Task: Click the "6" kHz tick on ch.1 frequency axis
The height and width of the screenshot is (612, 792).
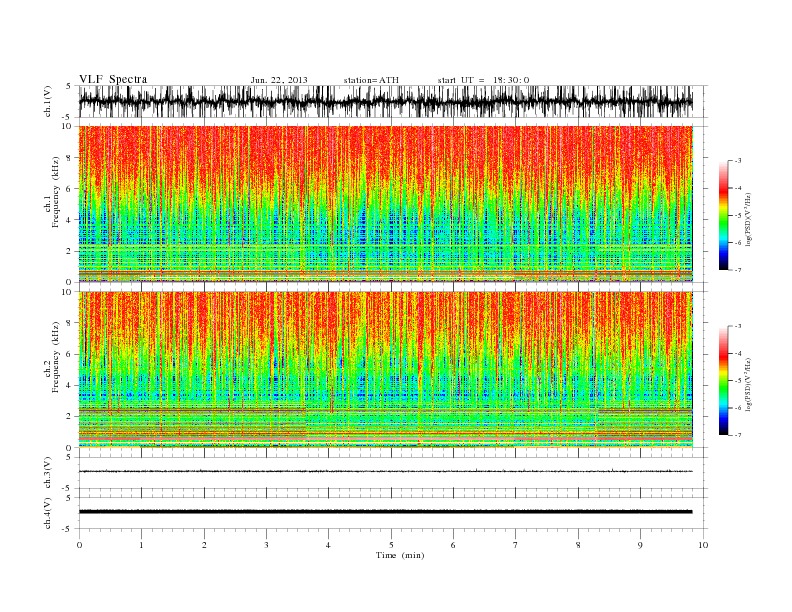Action: pyautogui.click(x=70, y=189)
